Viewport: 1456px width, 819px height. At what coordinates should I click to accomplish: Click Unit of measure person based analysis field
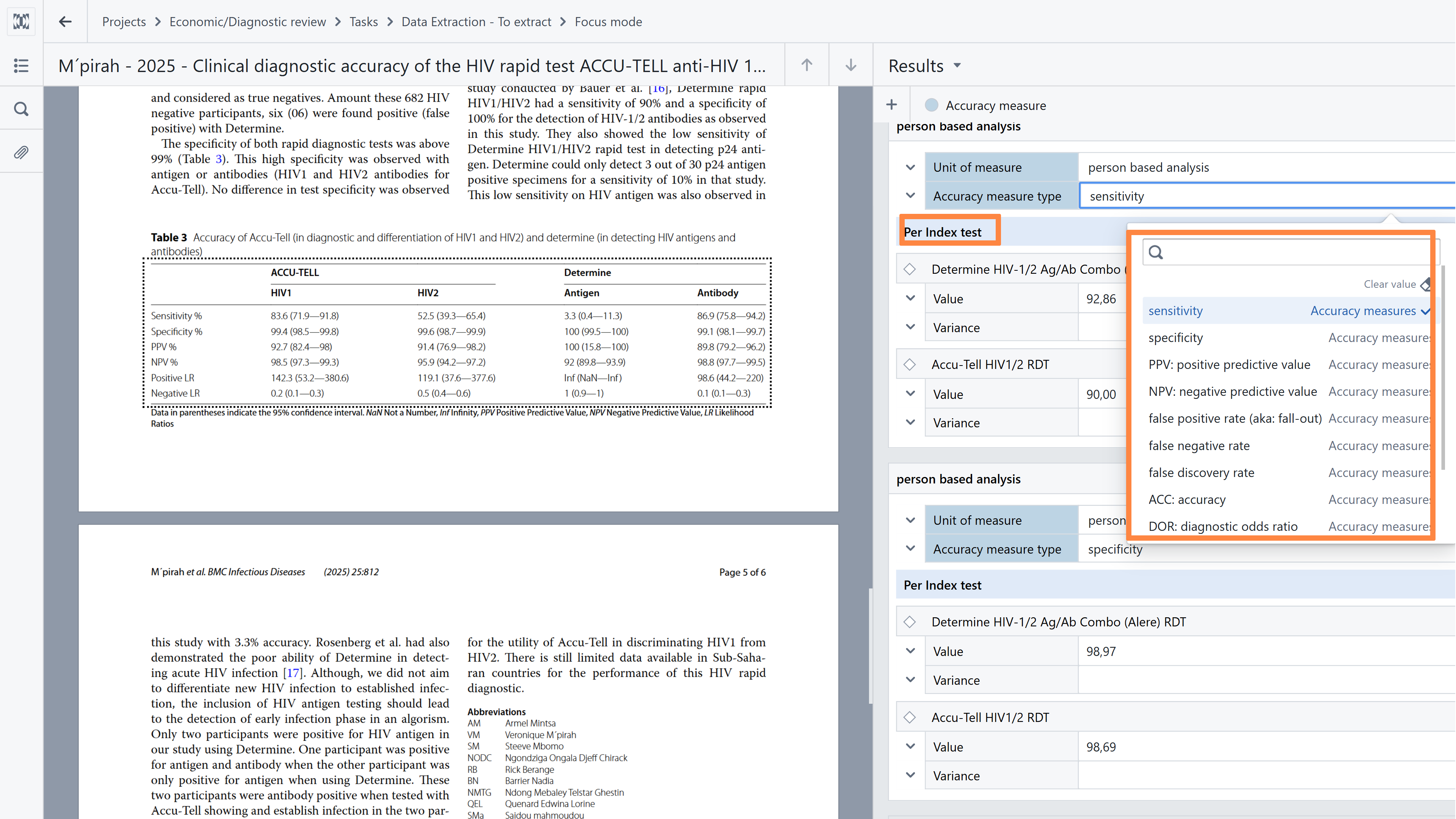(1267, 167)
